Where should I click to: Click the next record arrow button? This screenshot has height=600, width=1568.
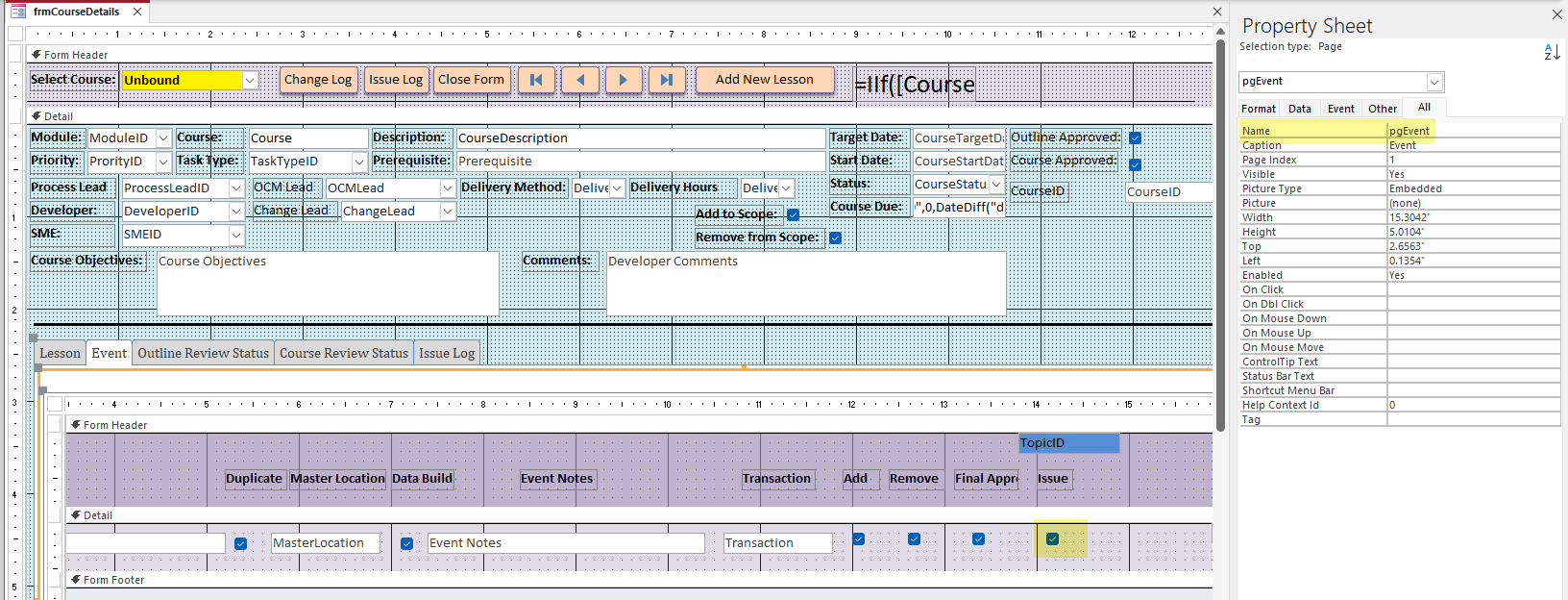pyautogui.click(x=624, y=80)
